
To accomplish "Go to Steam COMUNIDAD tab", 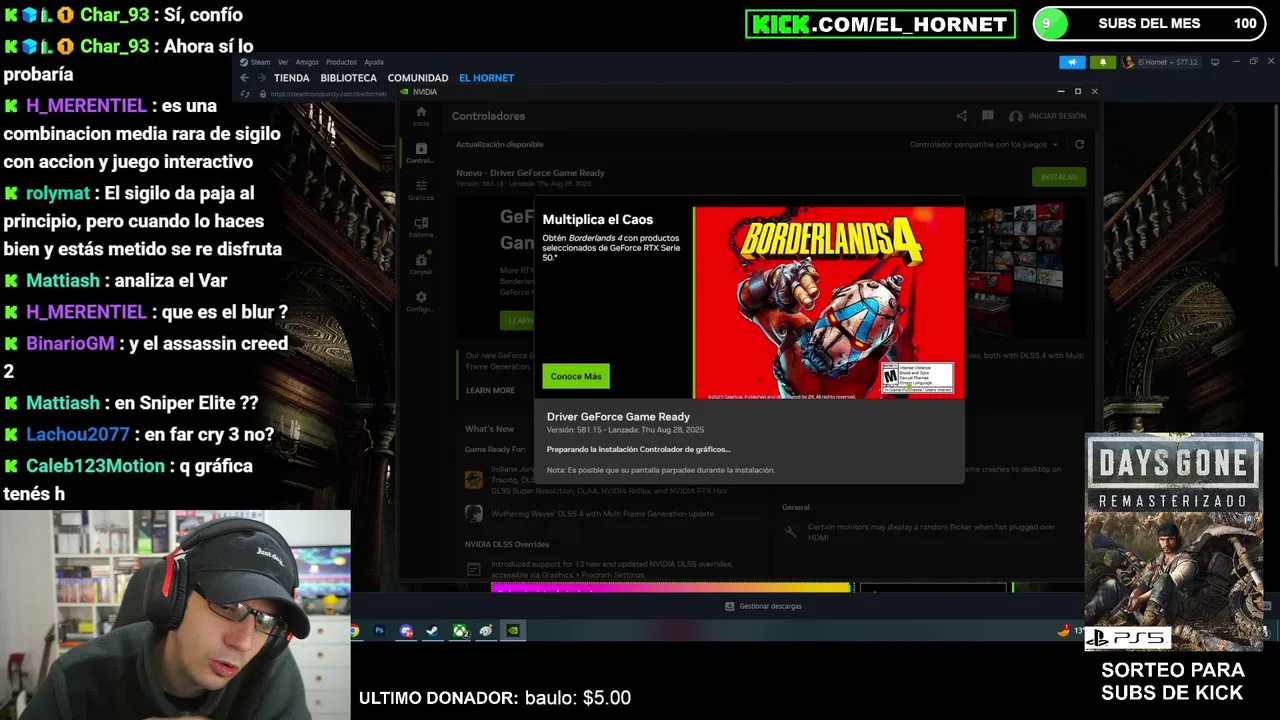I will pyautogui.click(x=418, y=78).
